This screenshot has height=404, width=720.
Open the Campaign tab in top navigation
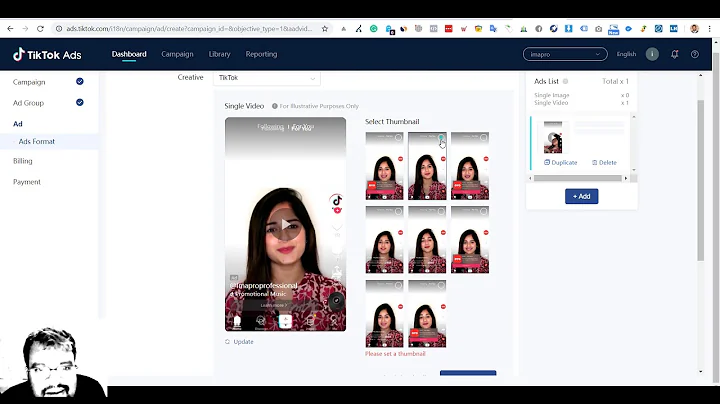tap(177, 54)
